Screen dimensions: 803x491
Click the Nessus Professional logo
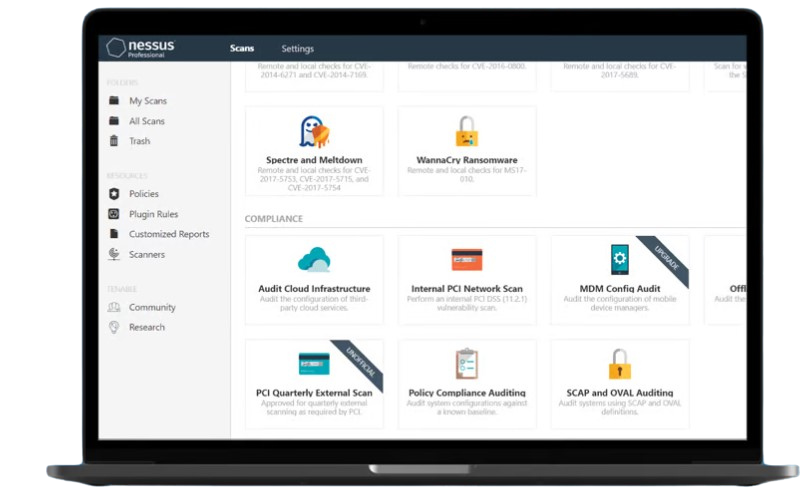pos(140,48)
